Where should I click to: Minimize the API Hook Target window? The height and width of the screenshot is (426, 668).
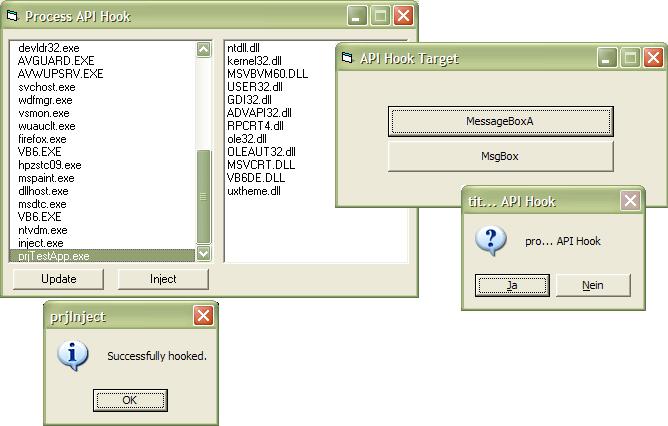[x=608, y=58]
